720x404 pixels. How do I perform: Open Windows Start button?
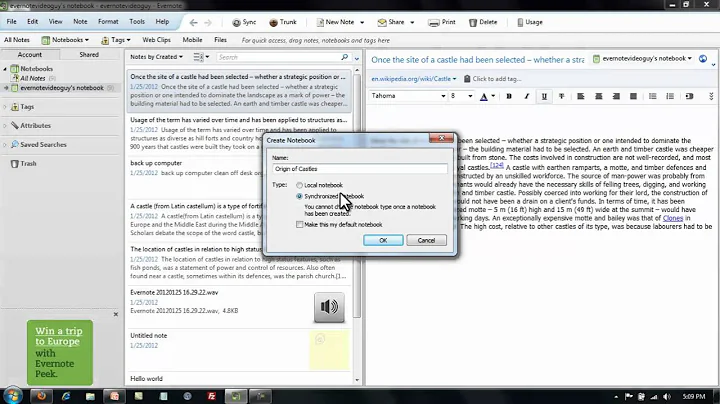12,395
